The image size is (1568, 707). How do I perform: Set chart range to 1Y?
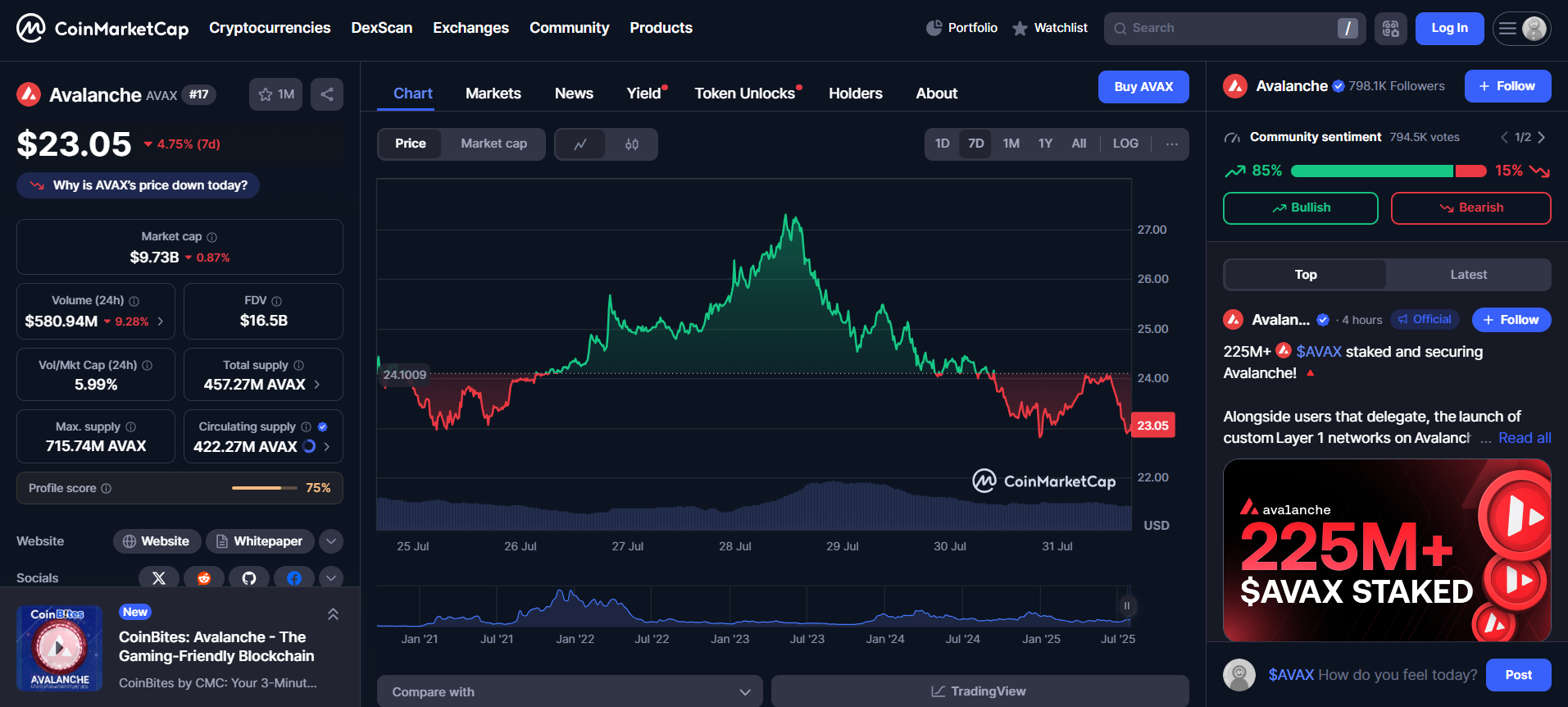click(1045, 144)
